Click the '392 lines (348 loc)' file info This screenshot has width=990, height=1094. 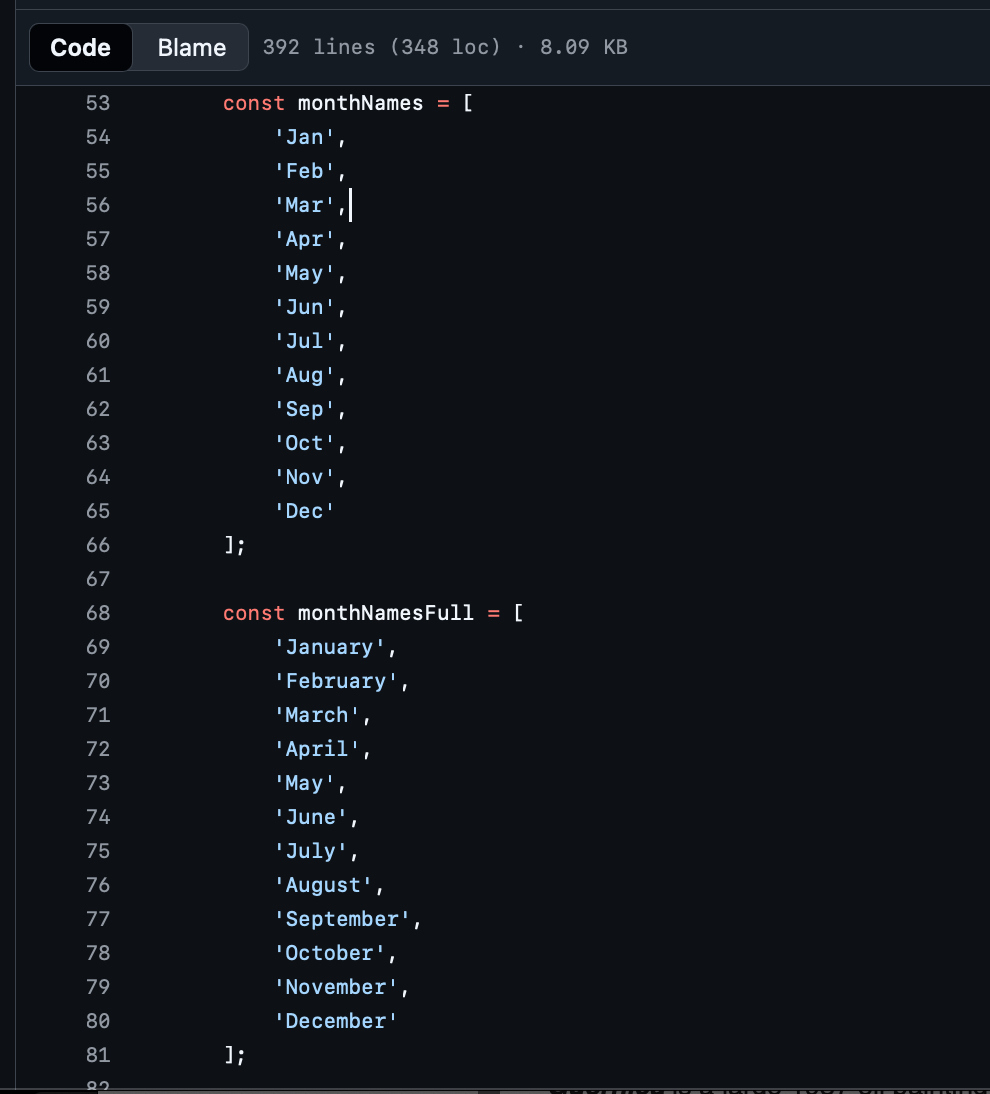pyautogui.click(x=381, y=47)
